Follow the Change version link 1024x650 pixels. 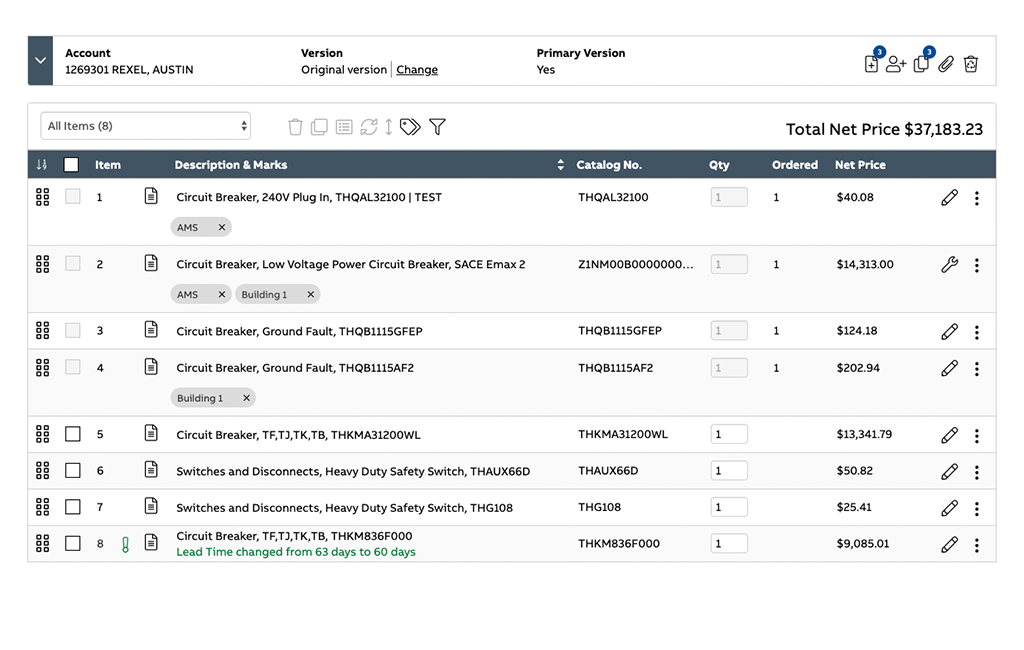click(417, 69)
